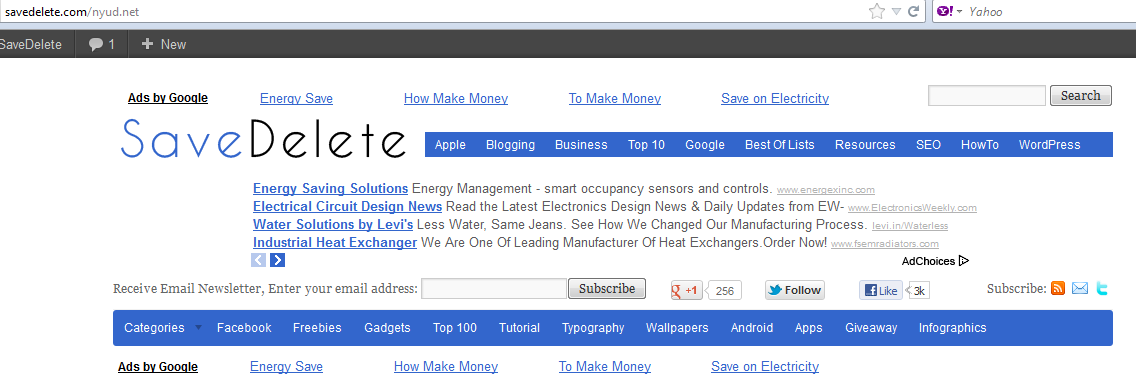This screenshot has height=387, width=1136.
Task: Open URL history dropdown arrow
Action: (896, 12)
